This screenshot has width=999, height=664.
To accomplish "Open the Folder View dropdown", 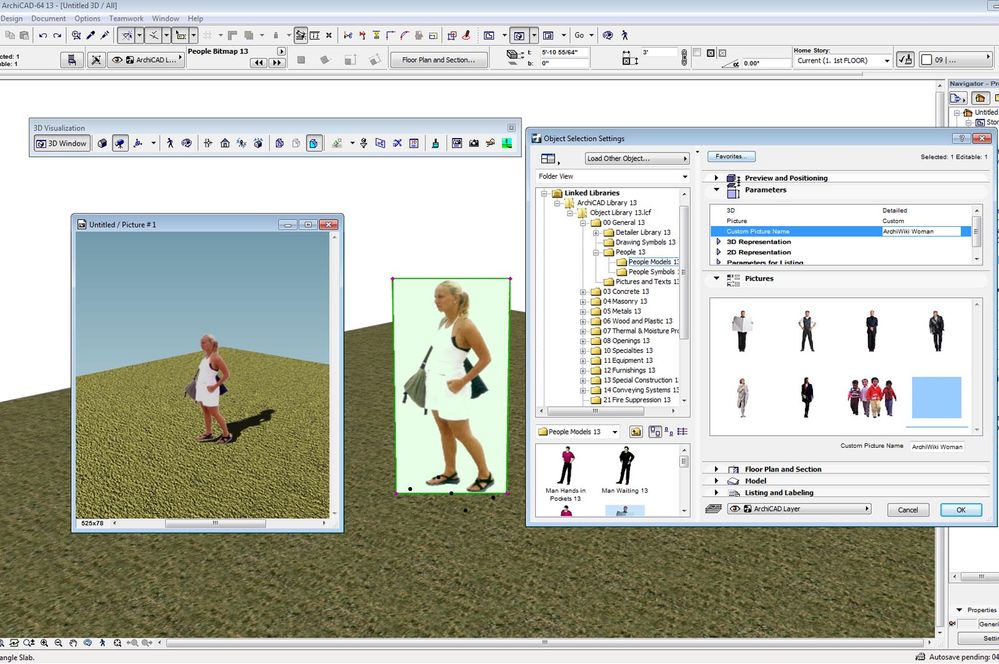I will tap(613, 177).
